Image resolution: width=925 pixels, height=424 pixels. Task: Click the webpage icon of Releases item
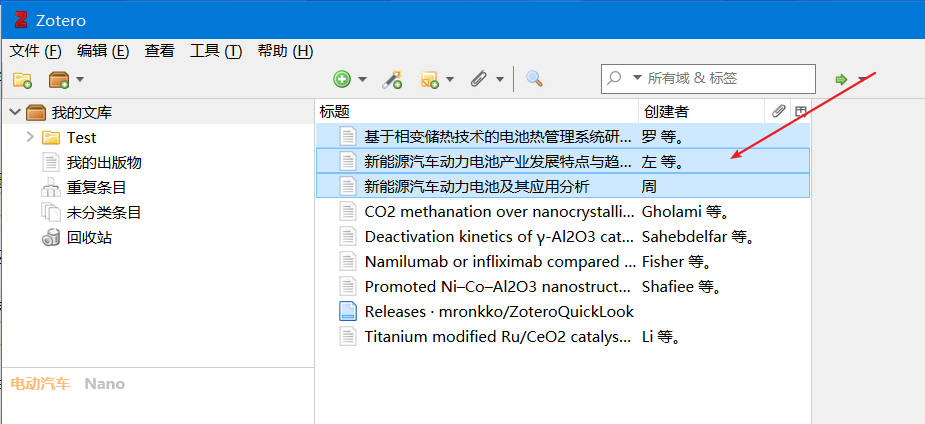[348, 311]
